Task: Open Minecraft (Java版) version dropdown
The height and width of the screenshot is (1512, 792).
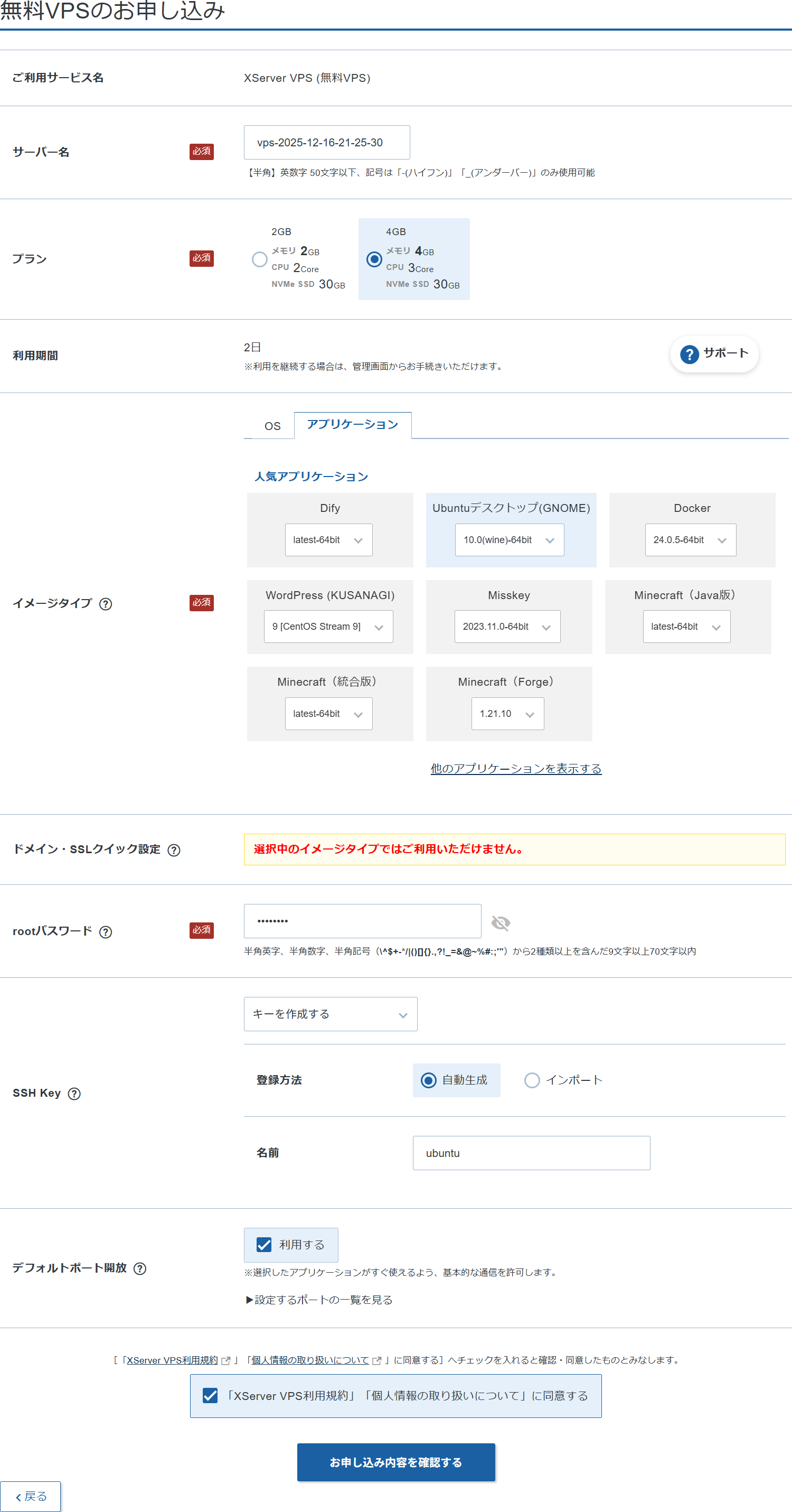Action: point(686,626)
